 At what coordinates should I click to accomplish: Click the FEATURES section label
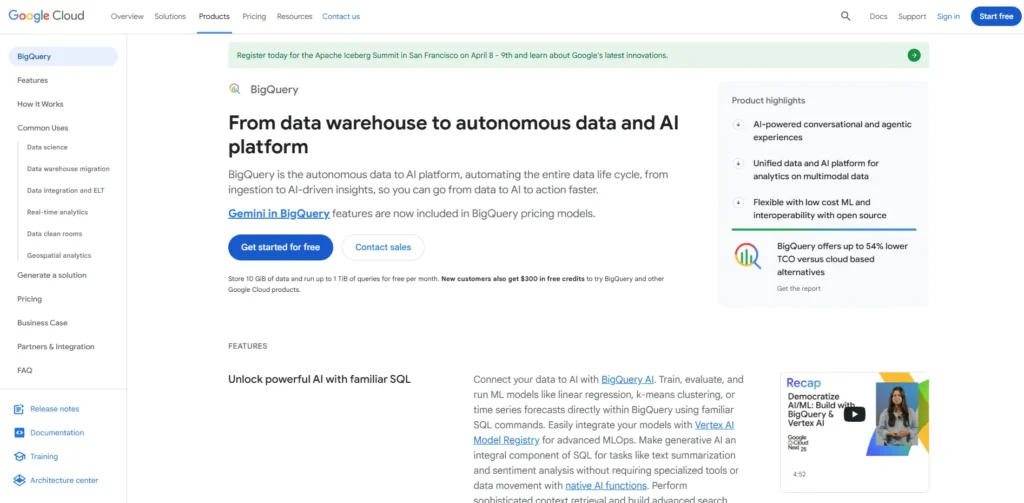pos(248,346)
